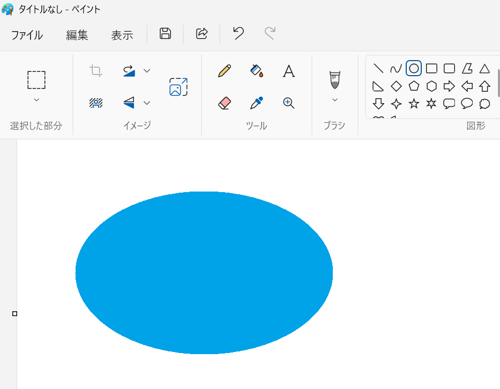The height and width of the screenshot is (389, 500).
Task: Select the oval callout shape
Action: pyautogui.click(x=467, y=104)
